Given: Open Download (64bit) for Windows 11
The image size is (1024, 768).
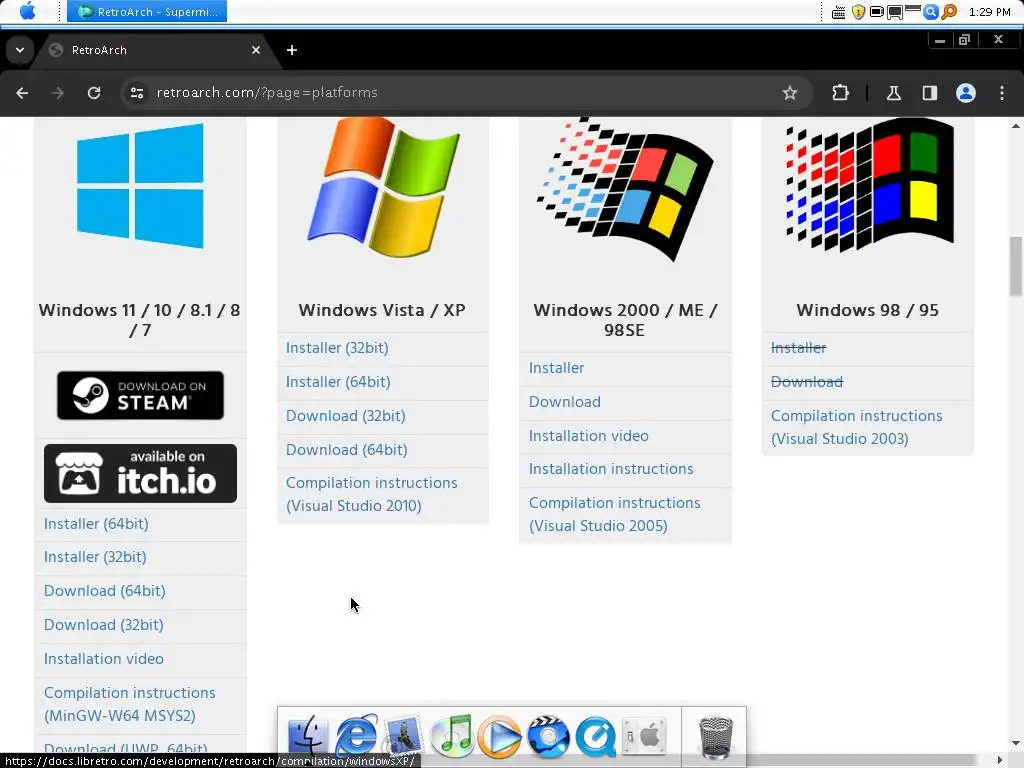Looking at the screenshot, I should pyautogui.click(x=104, y=591).
